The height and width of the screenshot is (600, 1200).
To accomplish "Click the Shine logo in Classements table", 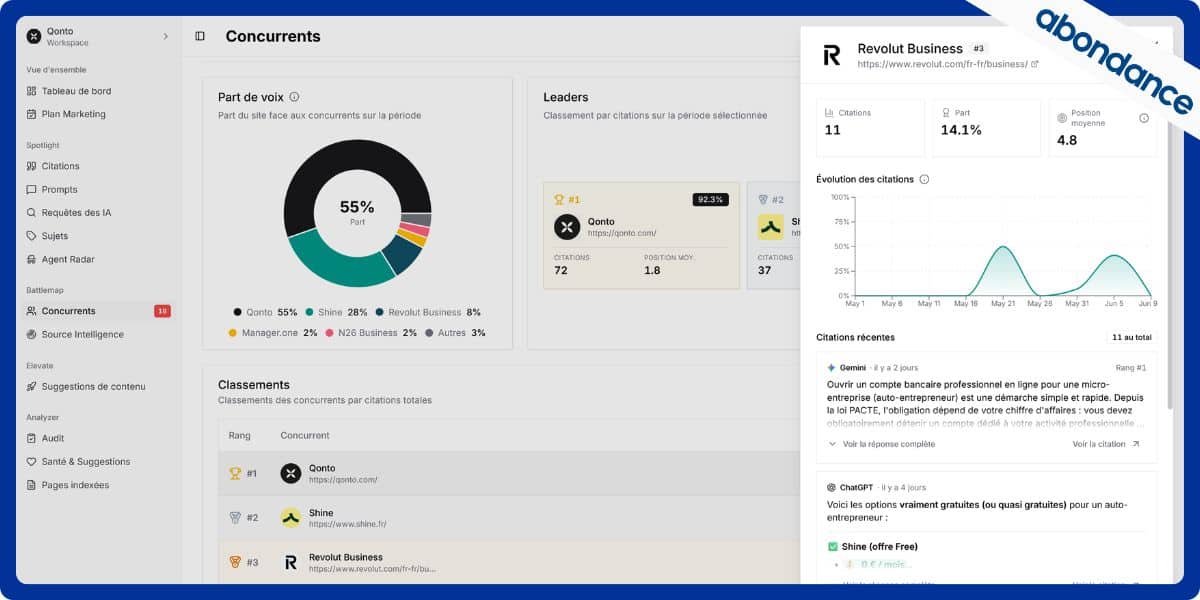I will click(x=290, y=517).
